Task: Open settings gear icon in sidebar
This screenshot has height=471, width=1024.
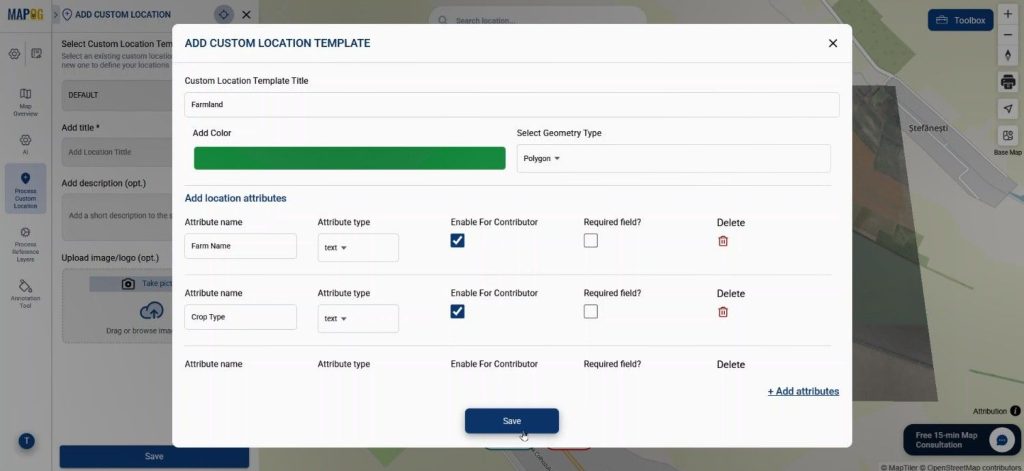Action: tap(14, 54)
